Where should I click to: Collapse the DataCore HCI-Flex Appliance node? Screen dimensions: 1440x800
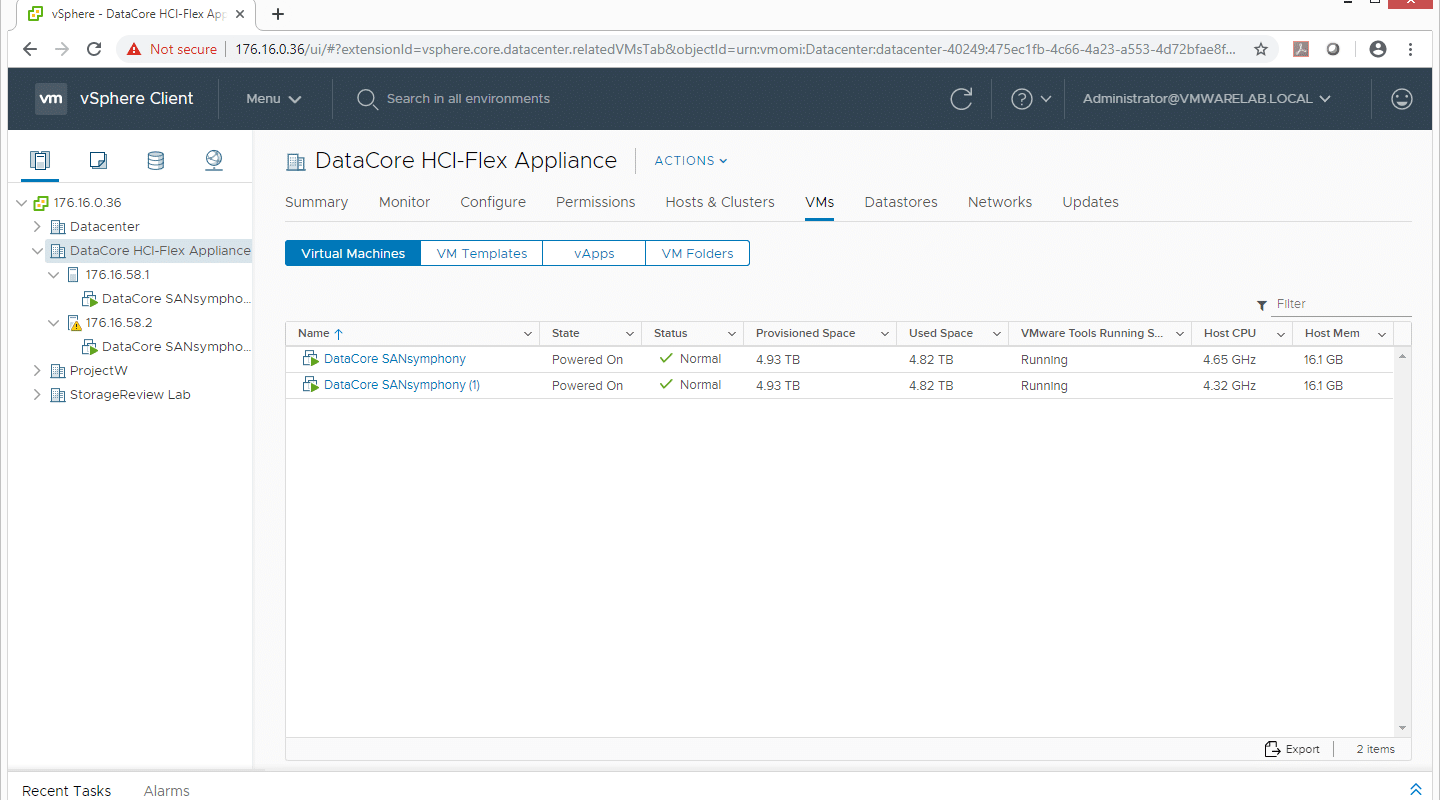coord(38,251)
